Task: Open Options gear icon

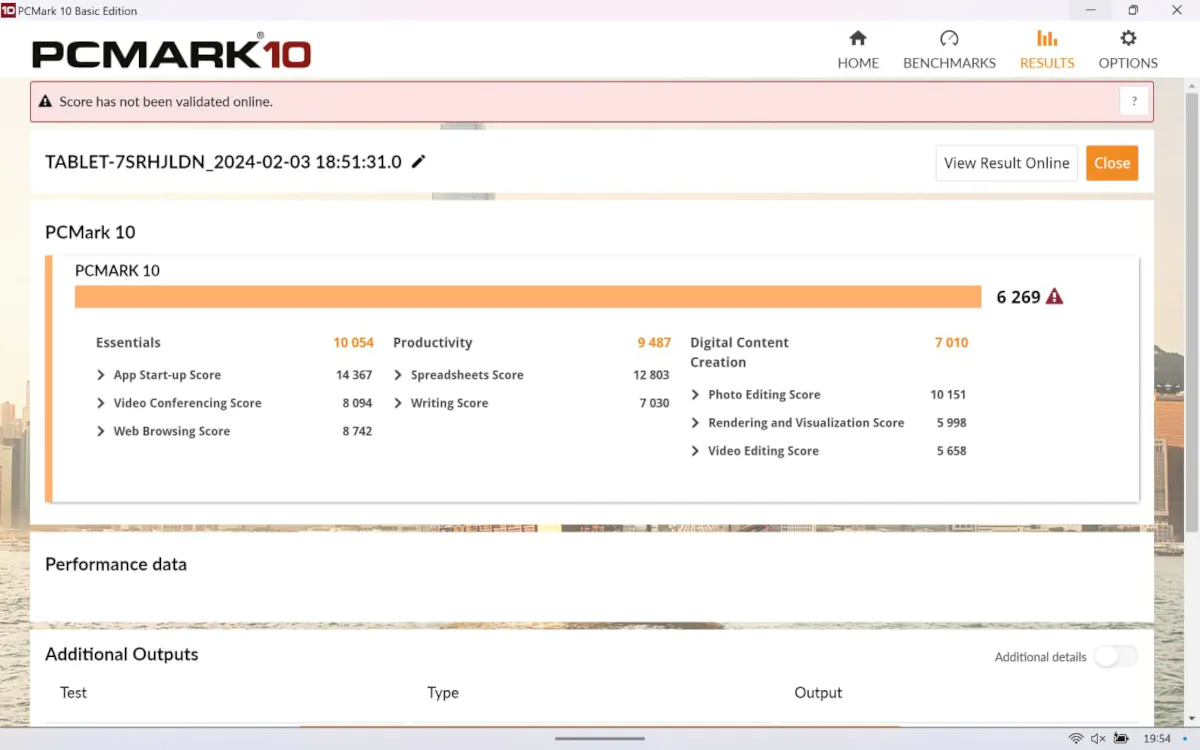Action: [x=1128, y=39]
